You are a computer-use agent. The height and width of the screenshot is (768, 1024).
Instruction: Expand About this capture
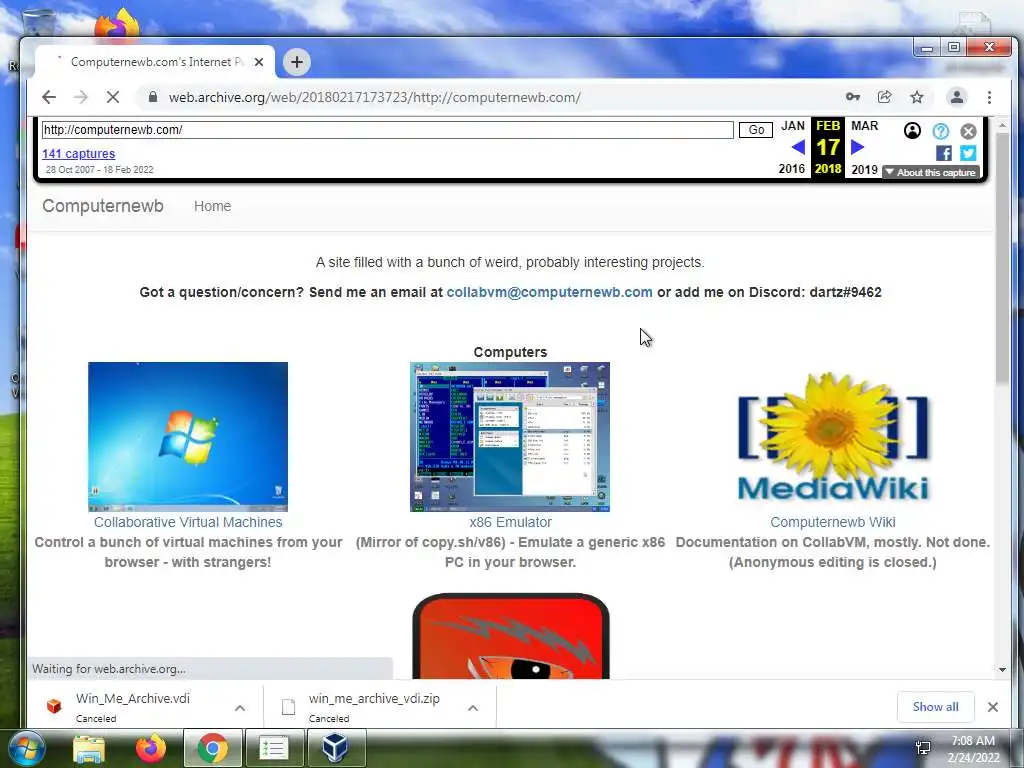coord(931,172)
